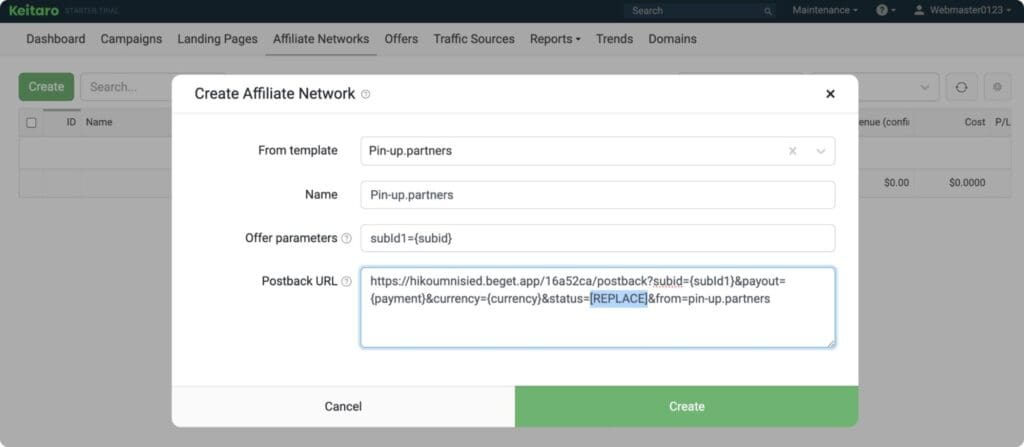The width and height of the screenshot is (1024, 447).
Task: Close the Create Affiliate Network dialog
Action: (830, 94)
